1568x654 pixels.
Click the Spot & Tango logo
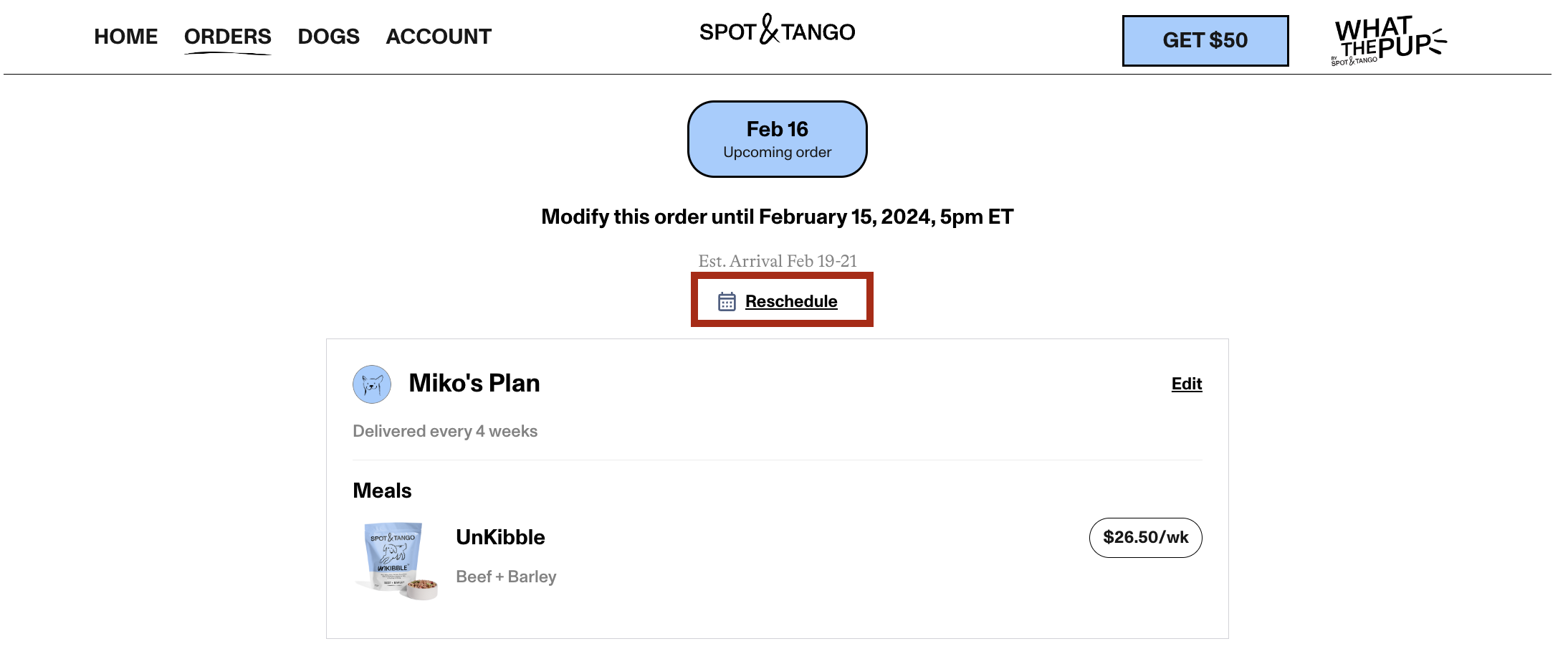(x=777, y=30)
